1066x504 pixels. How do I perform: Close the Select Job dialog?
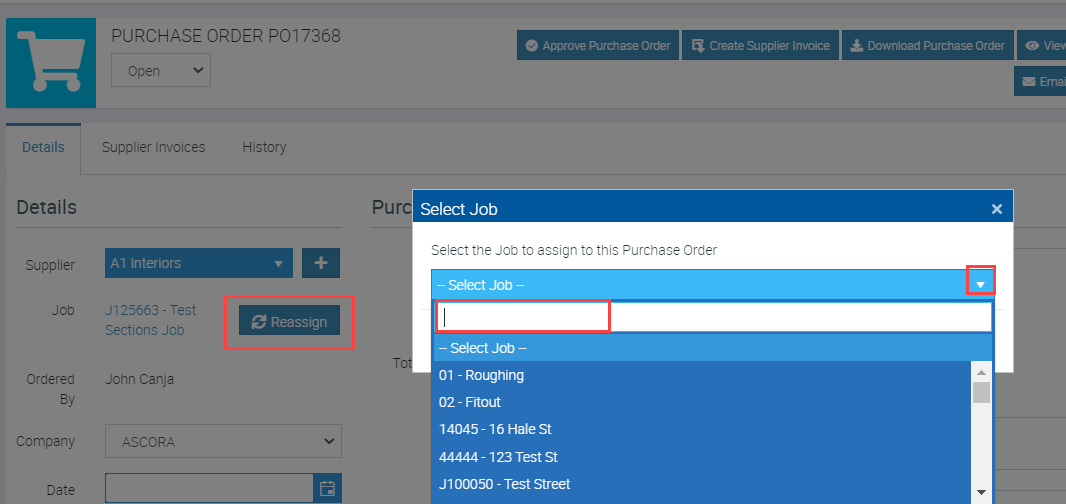996,209
